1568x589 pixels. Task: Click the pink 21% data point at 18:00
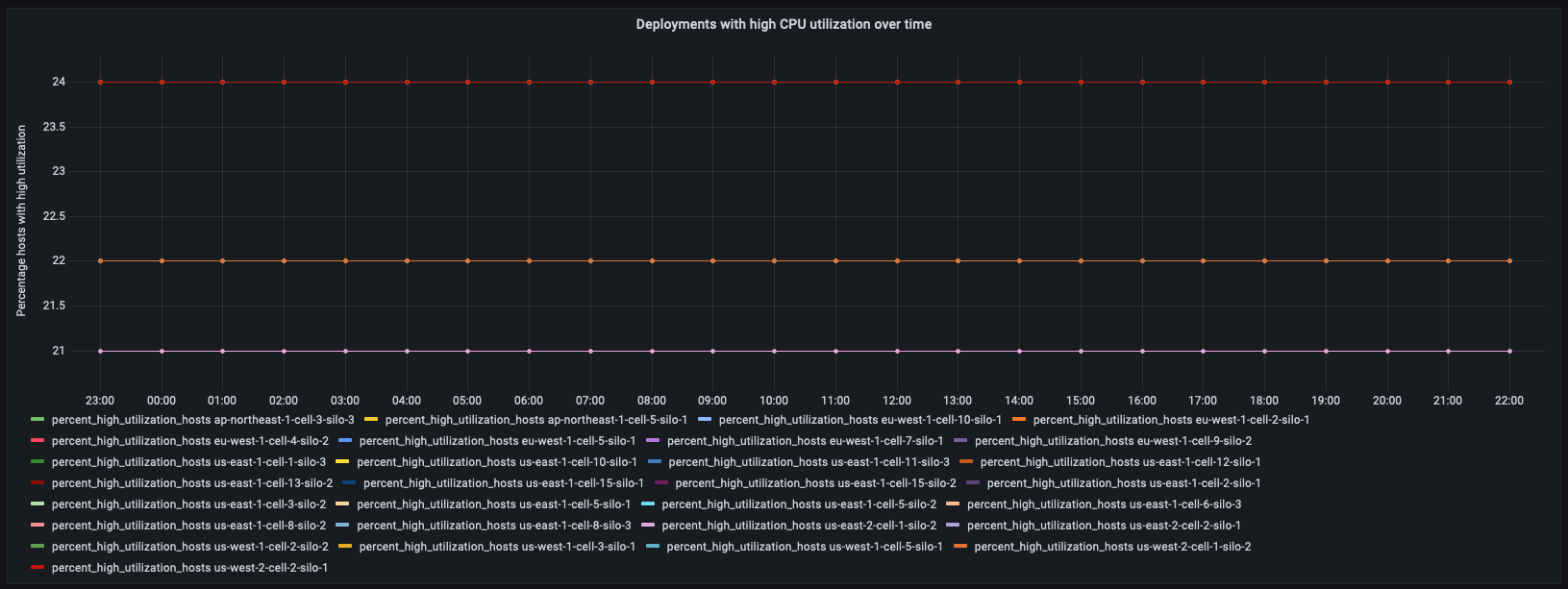coord(1264,352)
